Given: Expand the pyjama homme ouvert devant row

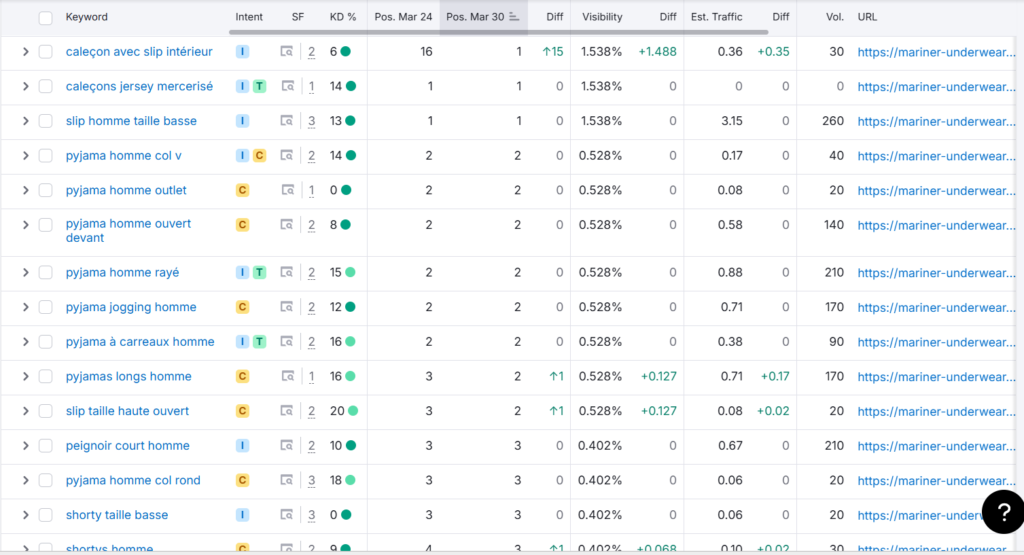Looking at the screenshot, I should 25,225.
